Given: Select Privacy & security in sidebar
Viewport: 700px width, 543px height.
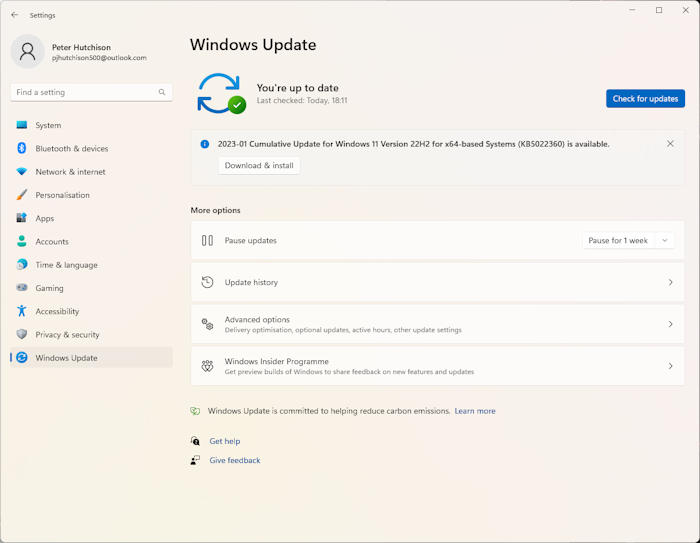Looking at the screenshot, I should pyautogui.click(x=92, y=334).
